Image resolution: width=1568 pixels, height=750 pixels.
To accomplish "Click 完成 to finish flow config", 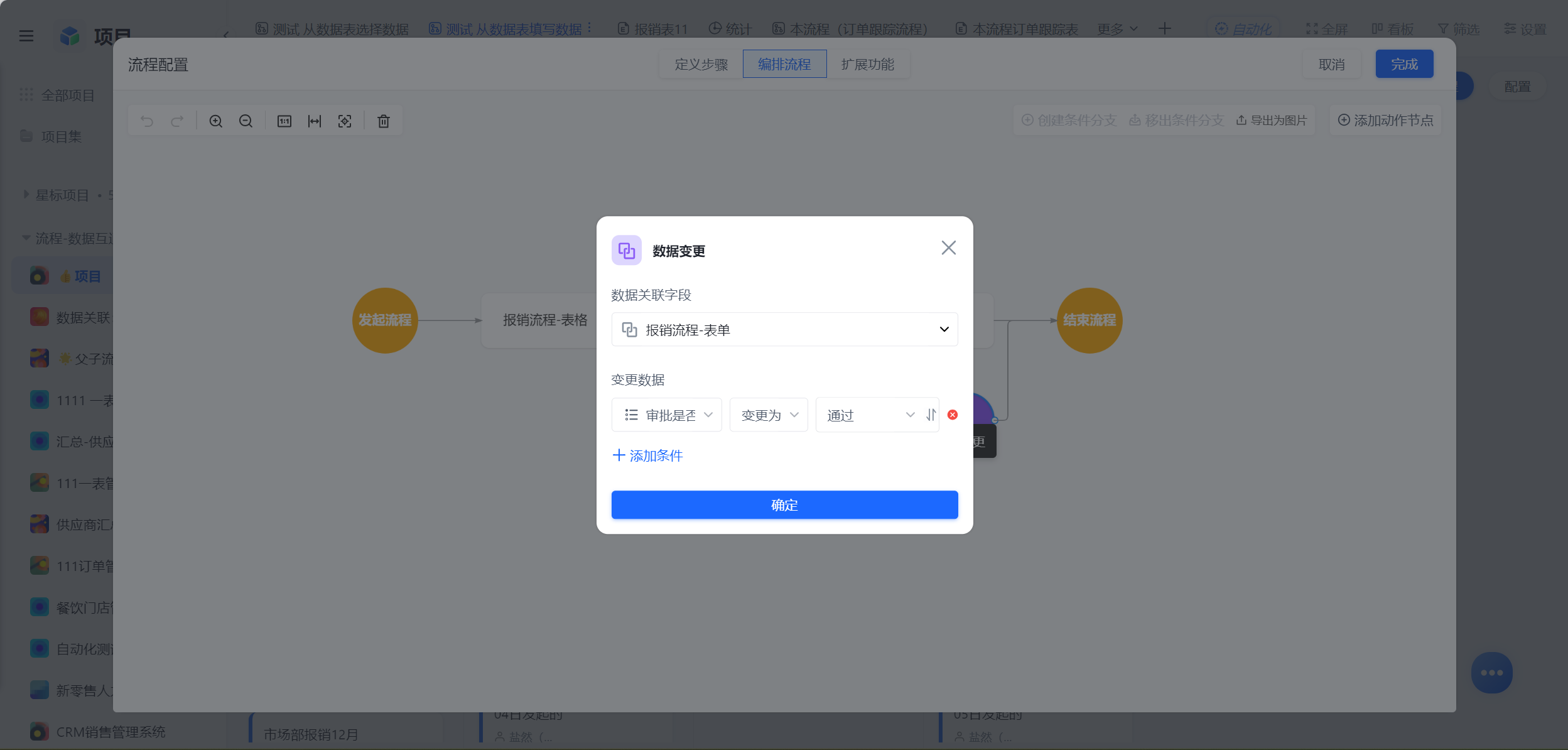I will click(x=1404, y=64).
